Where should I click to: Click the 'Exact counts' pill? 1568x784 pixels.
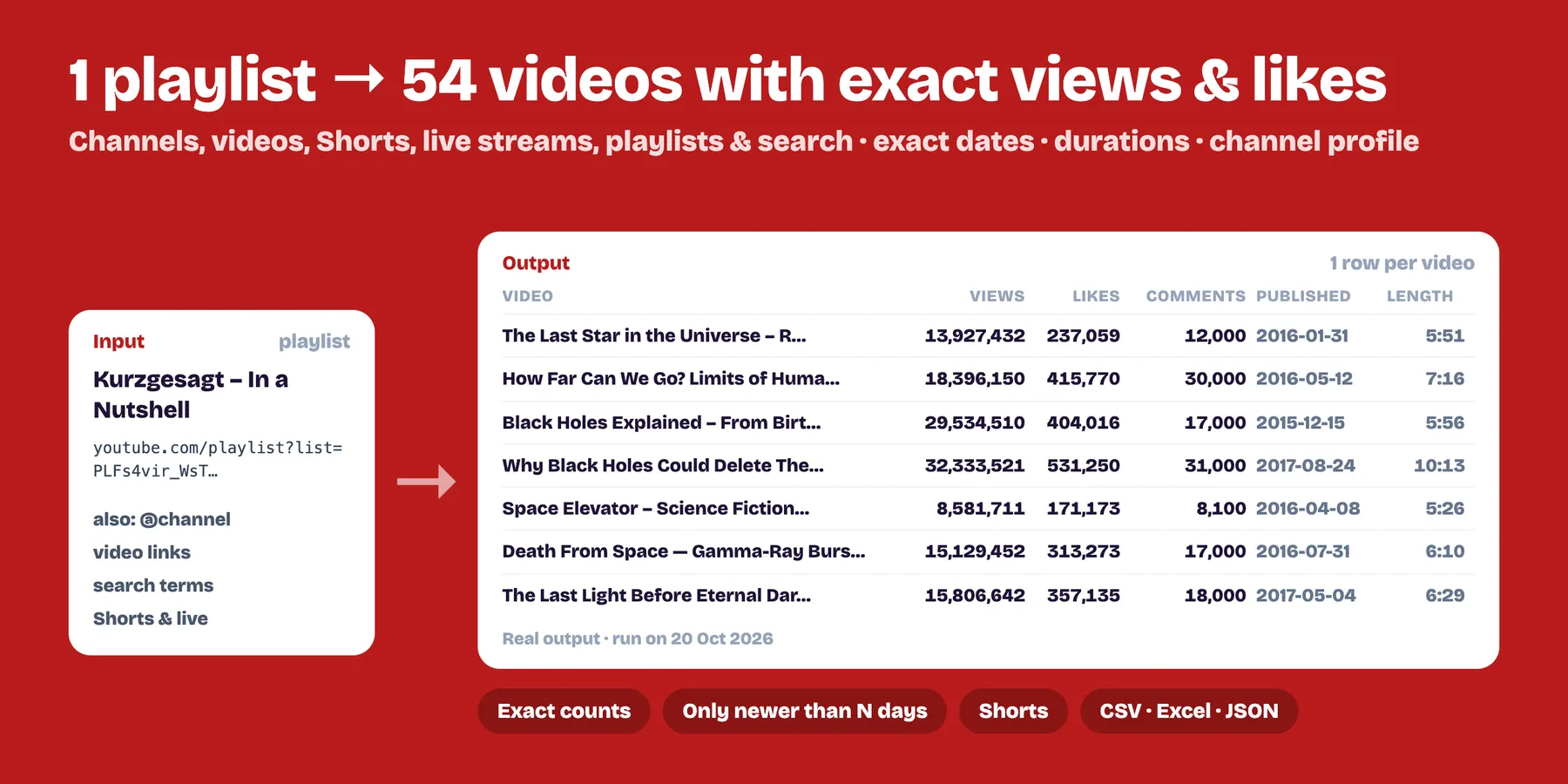564,711
